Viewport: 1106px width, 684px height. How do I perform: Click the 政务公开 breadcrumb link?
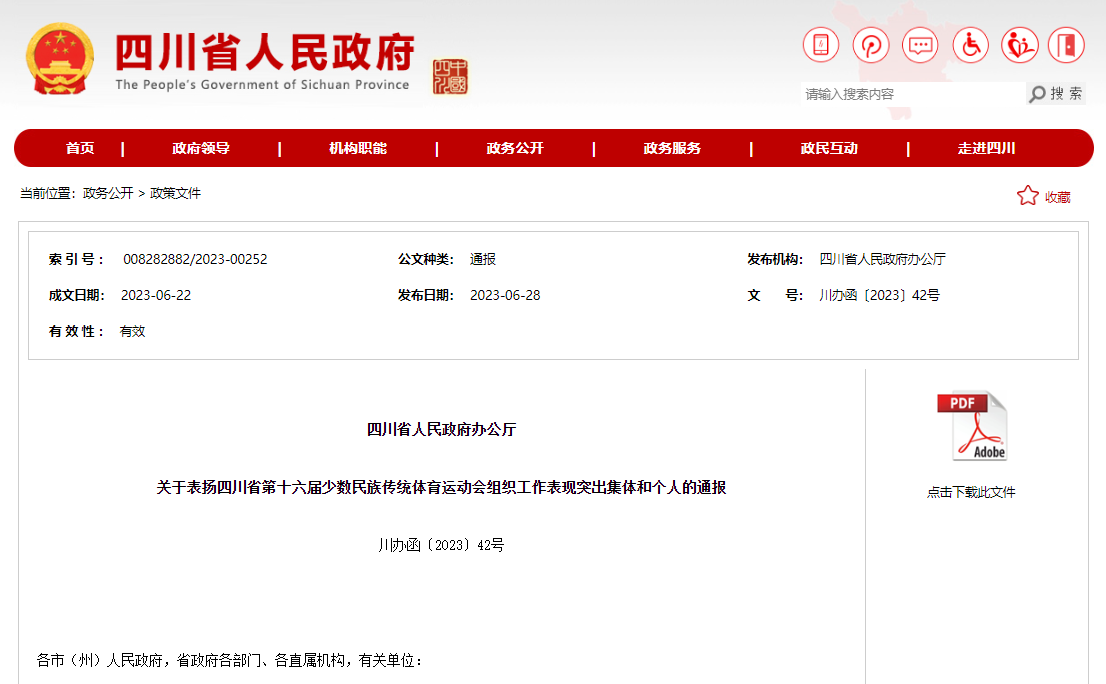108,193
